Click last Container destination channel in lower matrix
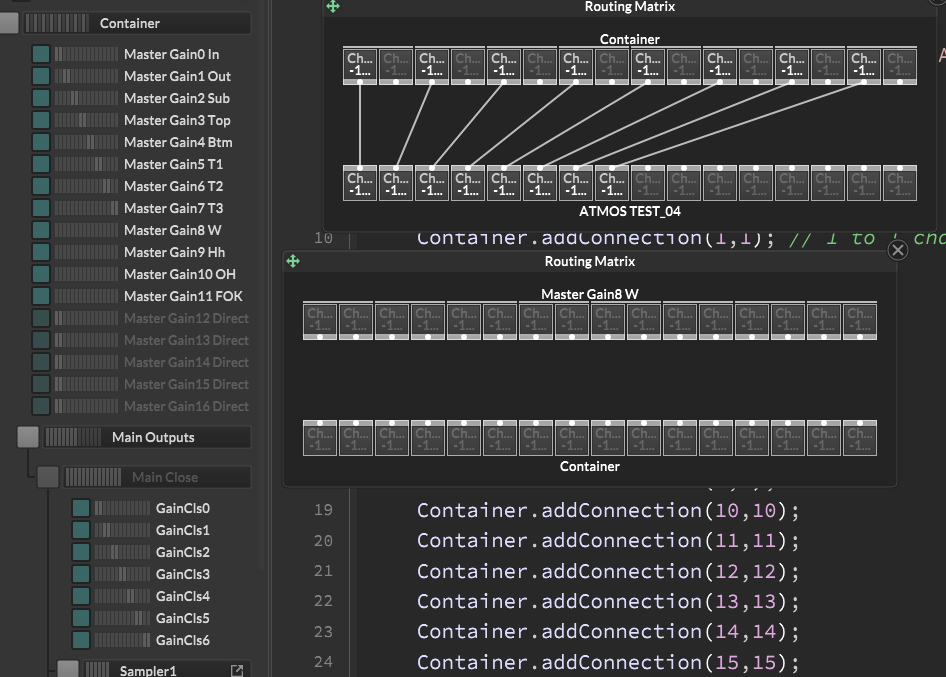946x677 pixels. click(860, 438)
